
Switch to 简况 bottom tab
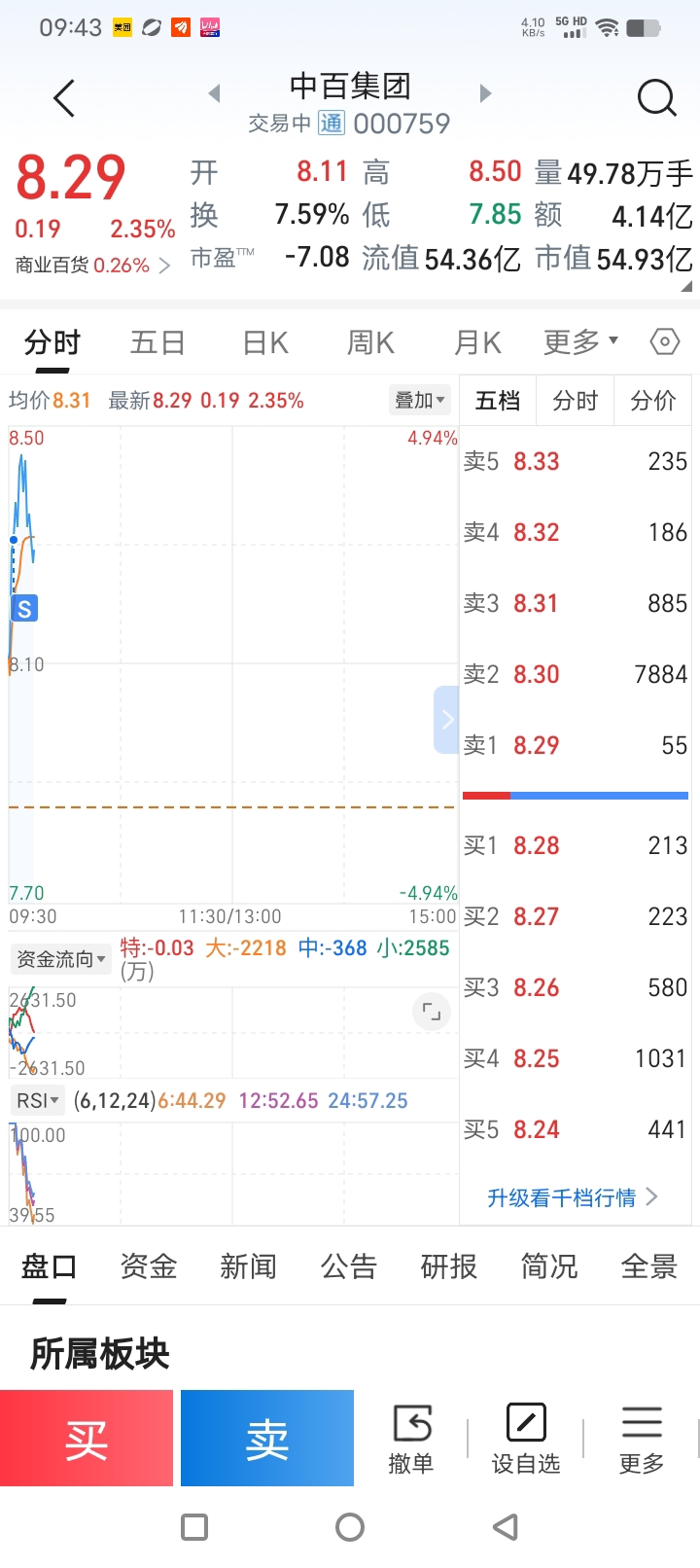coord(549,1266)
